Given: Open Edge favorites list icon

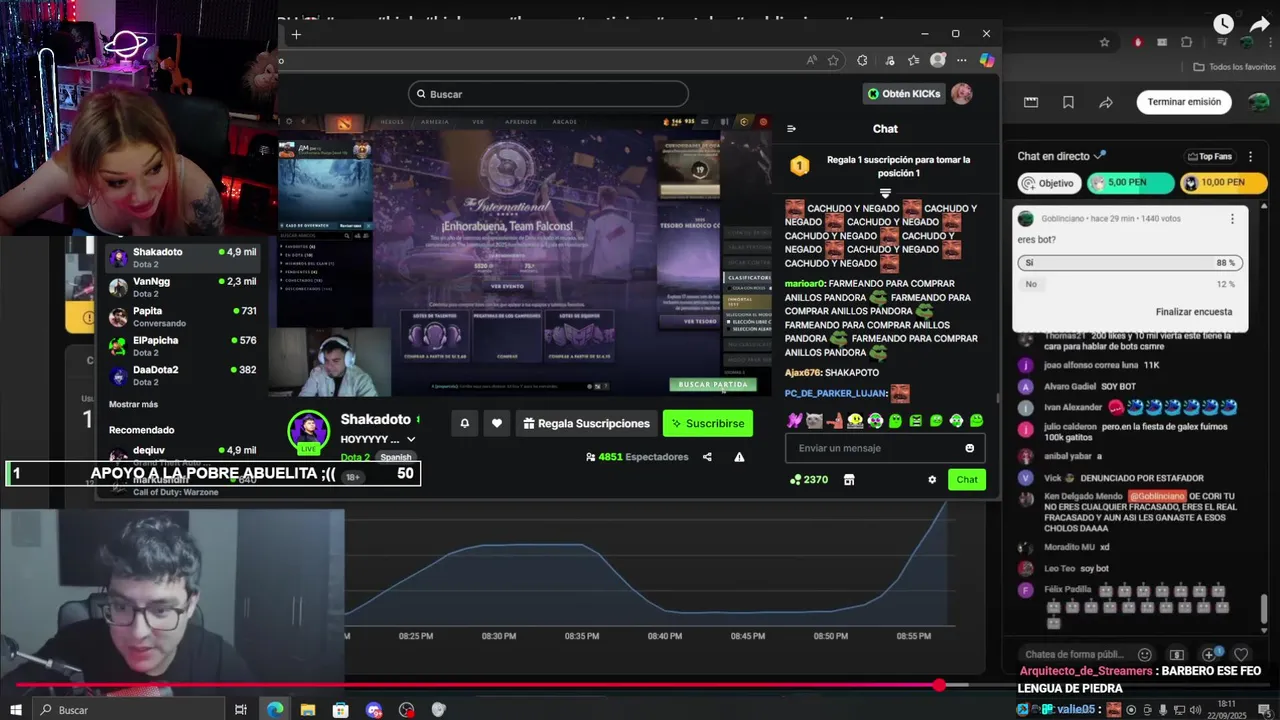Looking at the screenshot, I should coord(913,61).
